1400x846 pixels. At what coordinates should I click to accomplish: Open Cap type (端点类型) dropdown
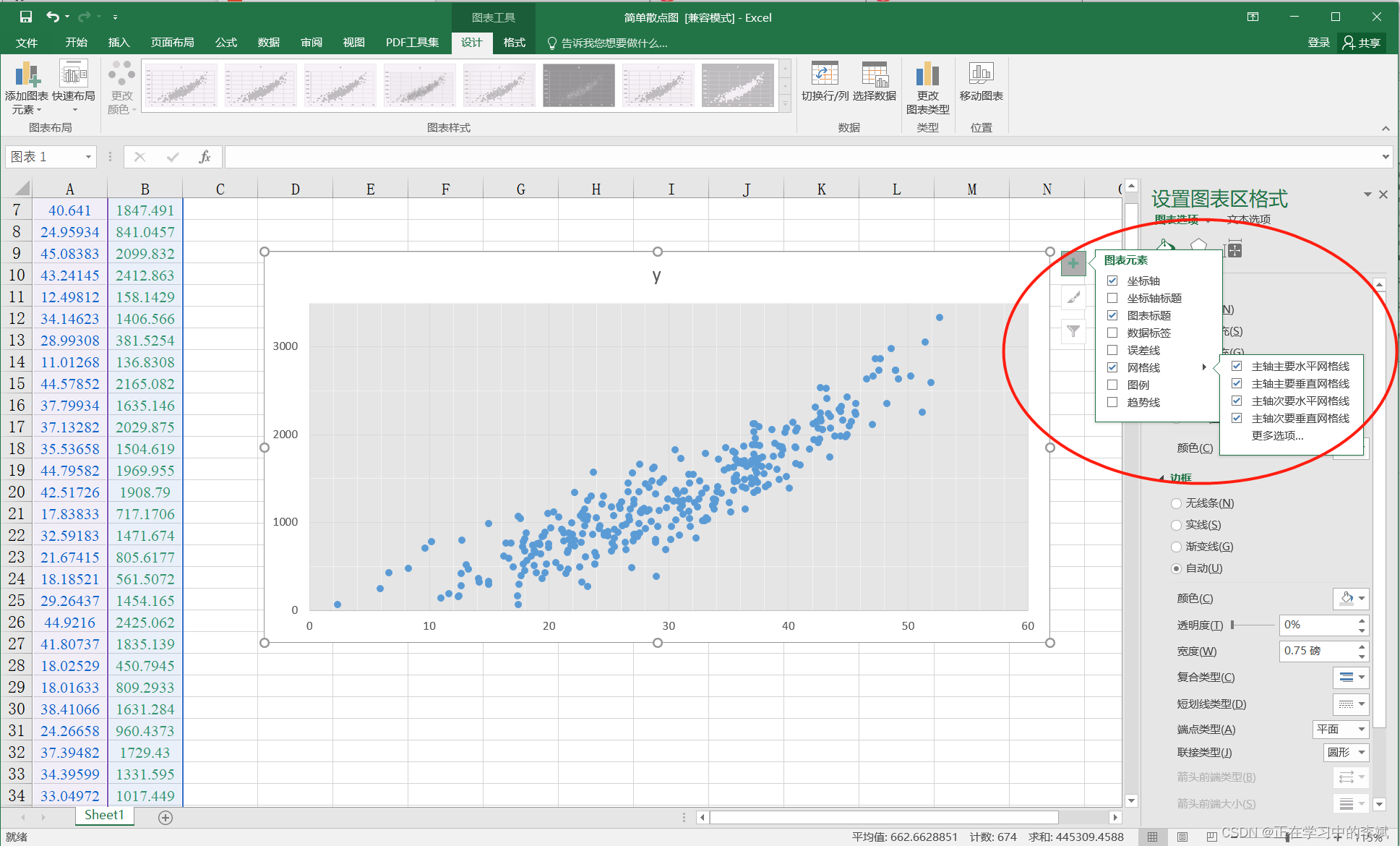coord(1341,729)
